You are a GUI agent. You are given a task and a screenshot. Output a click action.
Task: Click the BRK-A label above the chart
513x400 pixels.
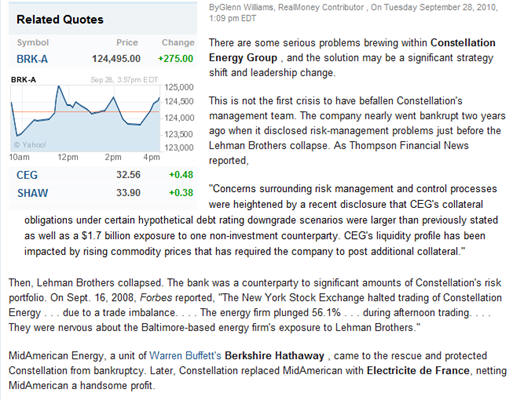[x=23, y=80]
